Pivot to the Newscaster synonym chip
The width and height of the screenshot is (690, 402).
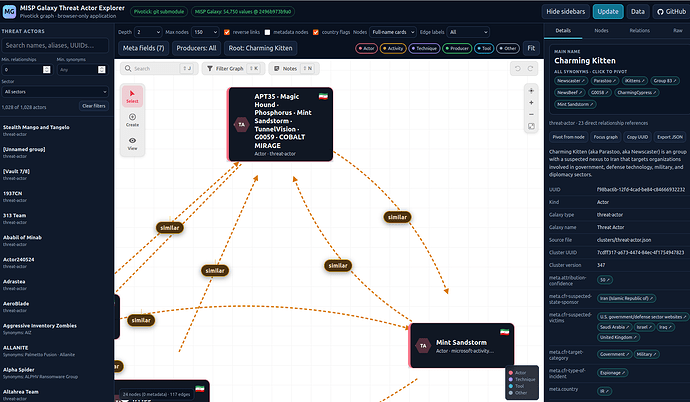(x=571, y=81)
